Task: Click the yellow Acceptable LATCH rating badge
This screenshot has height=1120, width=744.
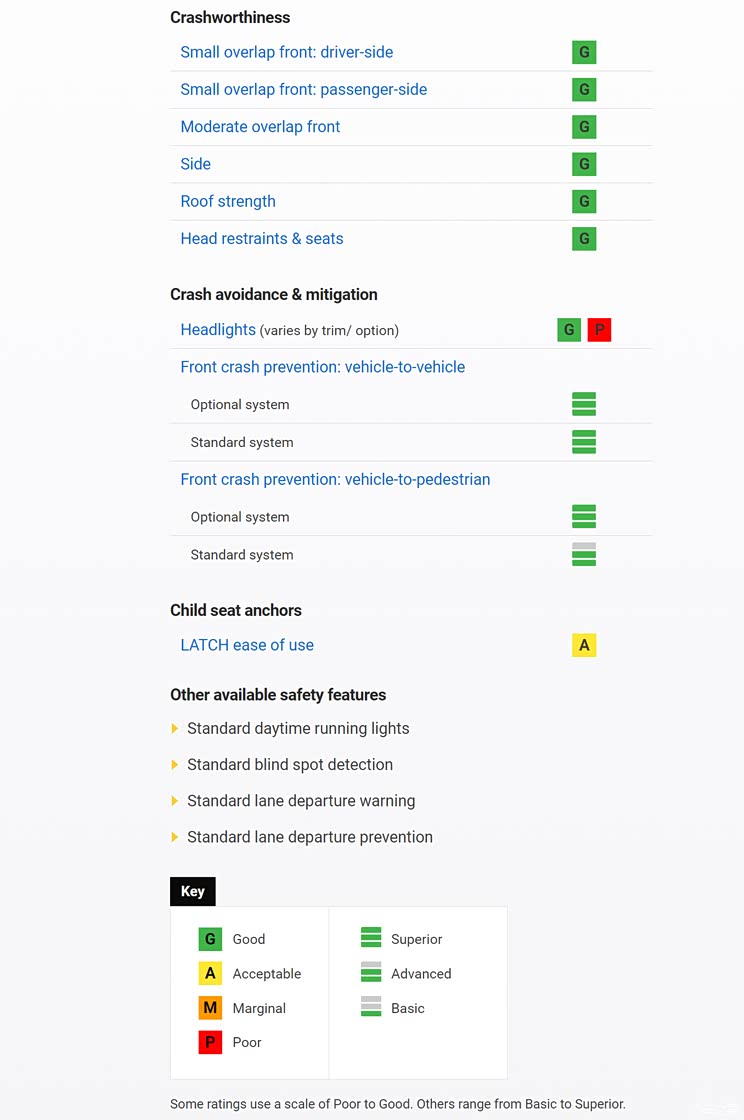Action: pyautogui.click(x=584, y=645)
